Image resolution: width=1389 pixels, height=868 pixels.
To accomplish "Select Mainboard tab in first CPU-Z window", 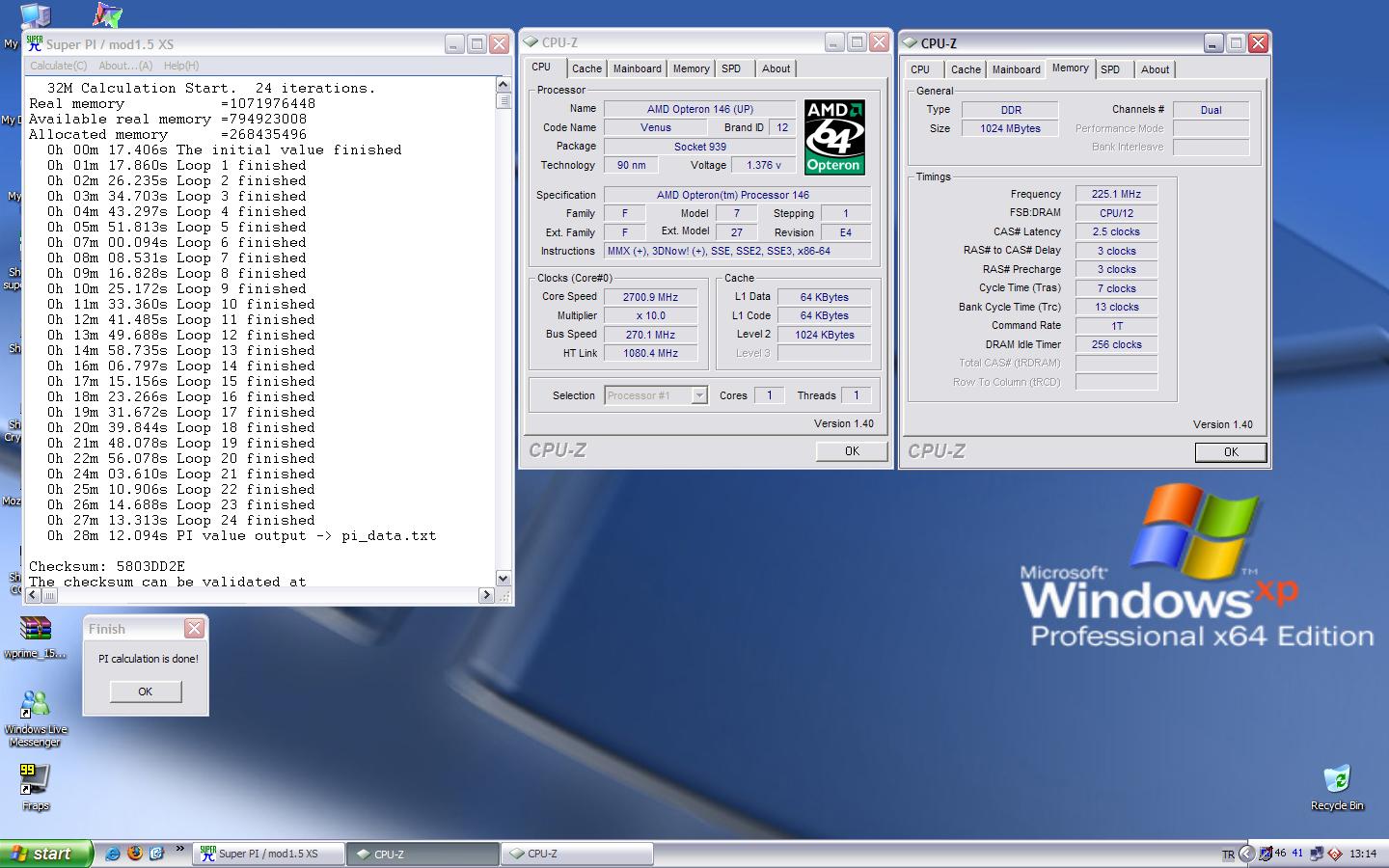I will 638,68.
